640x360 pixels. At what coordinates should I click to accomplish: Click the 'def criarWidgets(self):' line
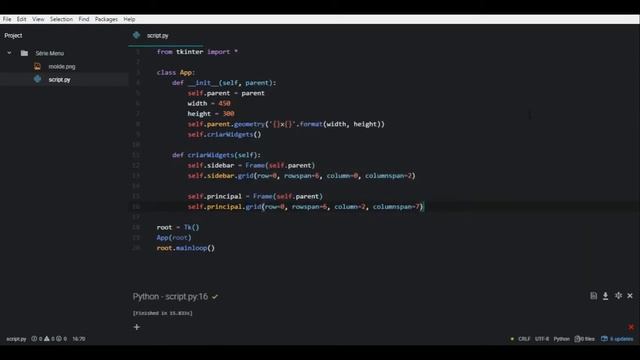tap(216, 155)
